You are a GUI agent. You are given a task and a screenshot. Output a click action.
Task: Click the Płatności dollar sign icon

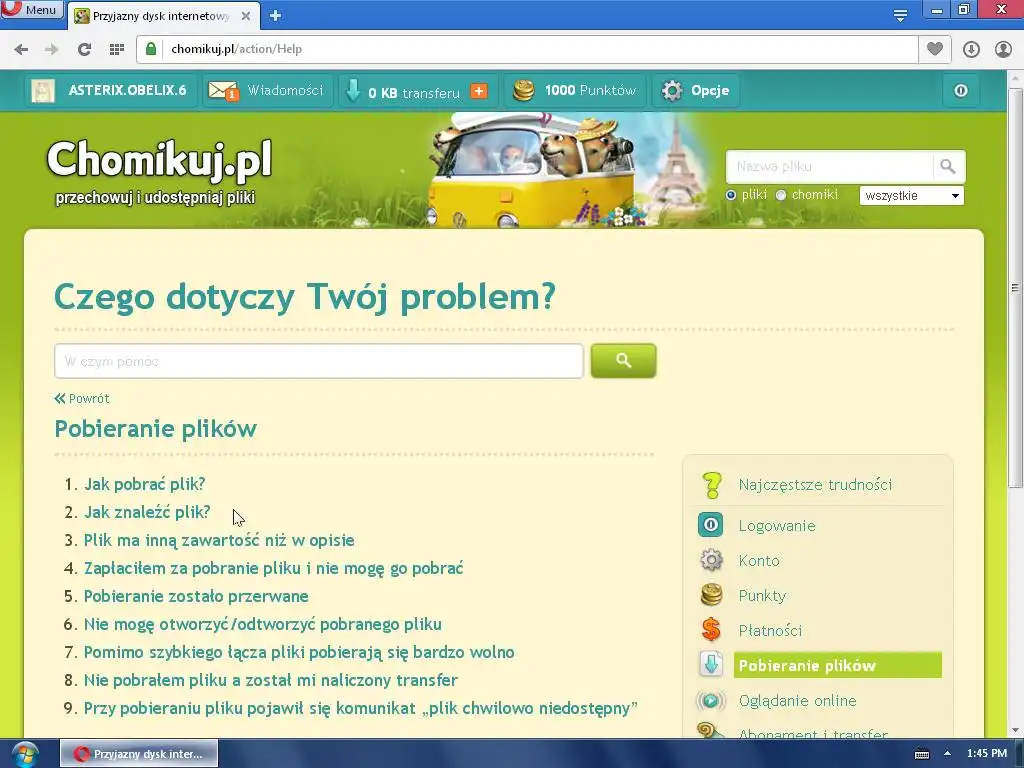pyautogui.click(x=711, y=630)
